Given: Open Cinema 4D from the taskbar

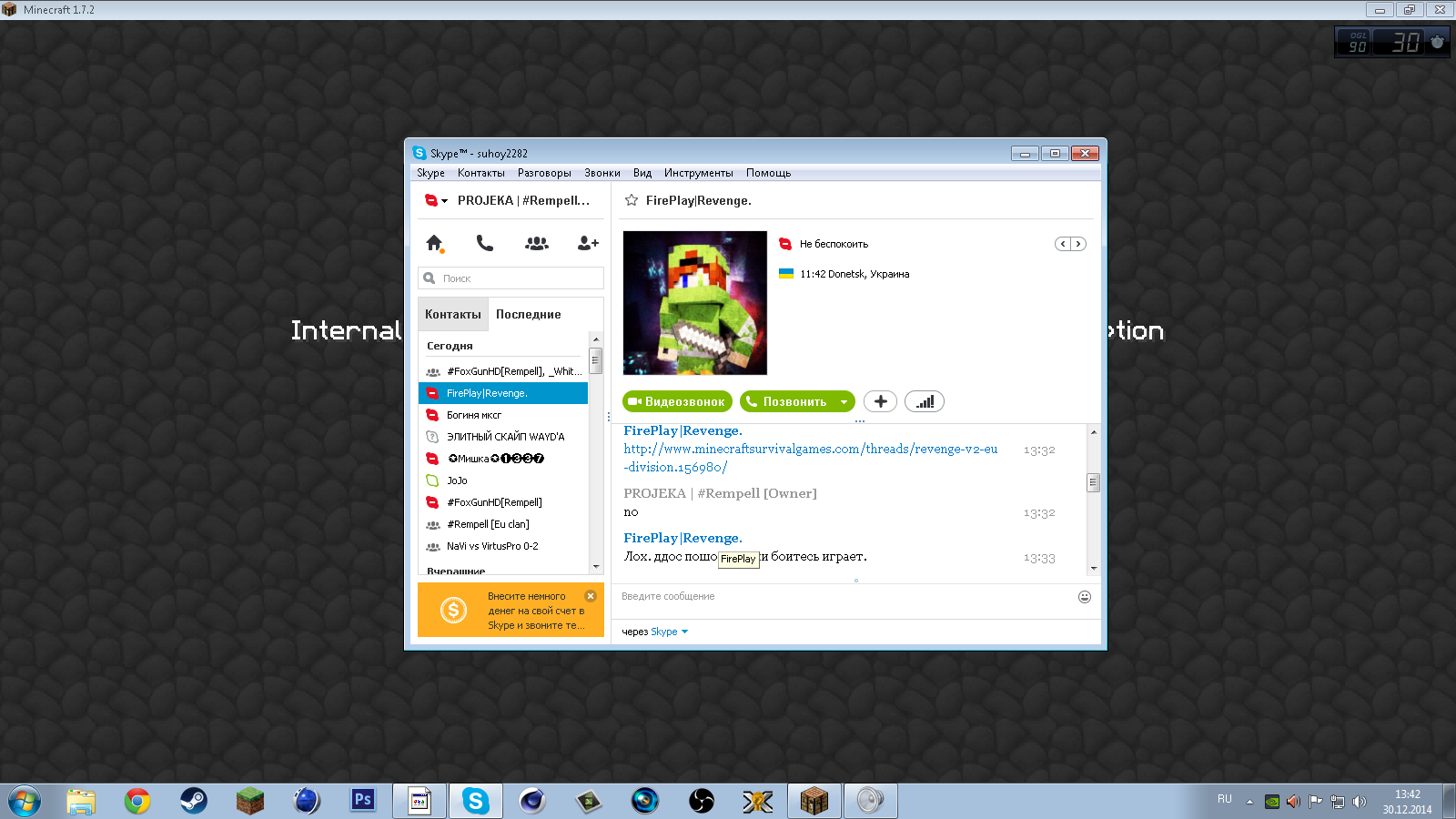Looking at the screenshot, I should tap(532, 802).
